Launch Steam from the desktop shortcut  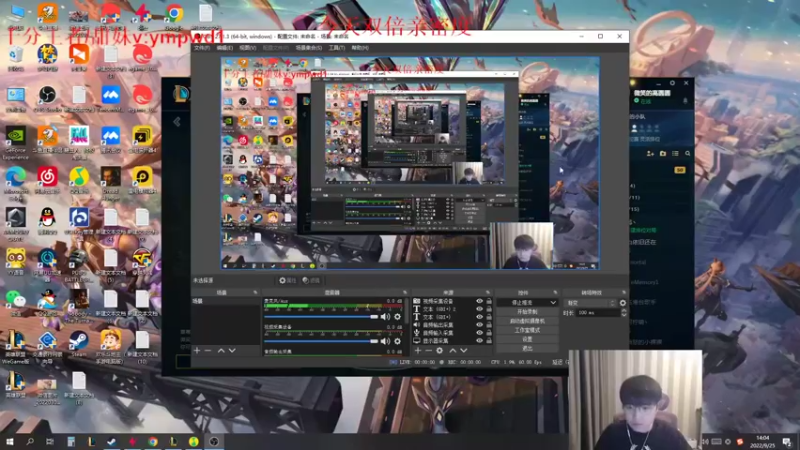click(x=79, y=343)
